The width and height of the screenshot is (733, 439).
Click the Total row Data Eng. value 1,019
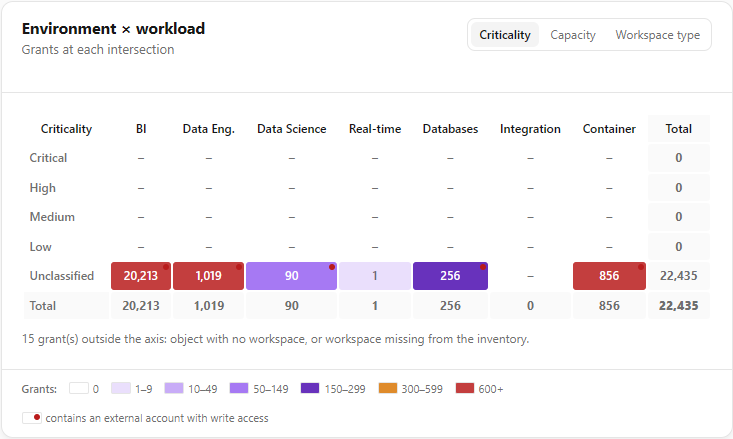208,306
